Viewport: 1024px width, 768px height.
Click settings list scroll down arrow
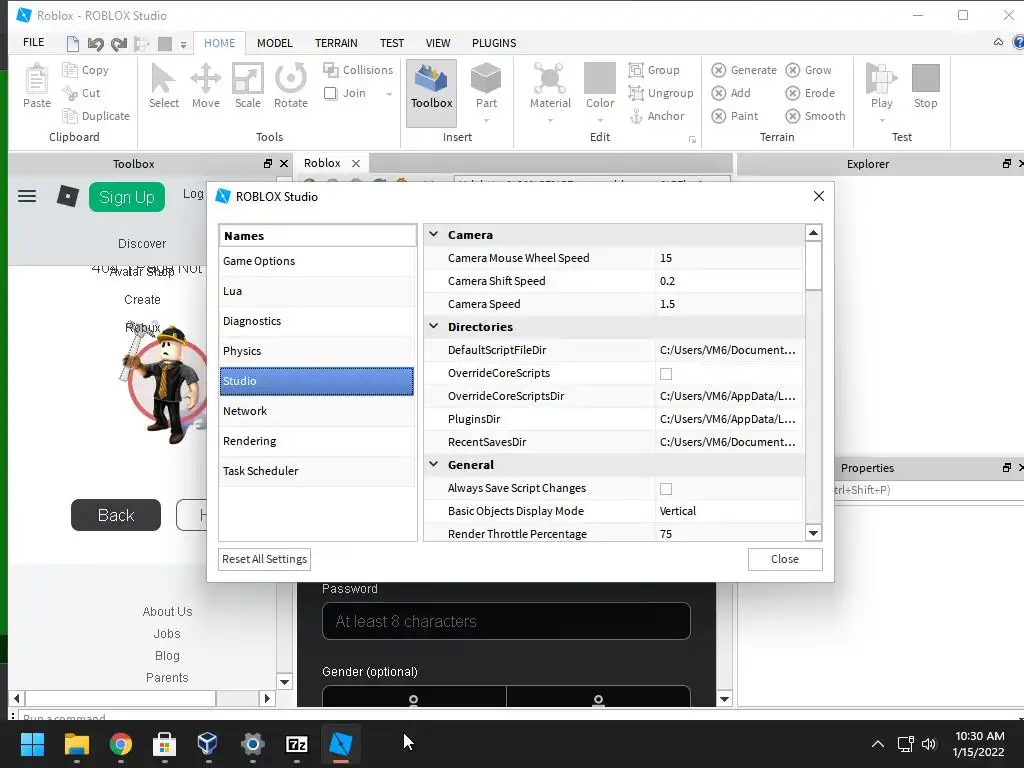tap(813, 533)
